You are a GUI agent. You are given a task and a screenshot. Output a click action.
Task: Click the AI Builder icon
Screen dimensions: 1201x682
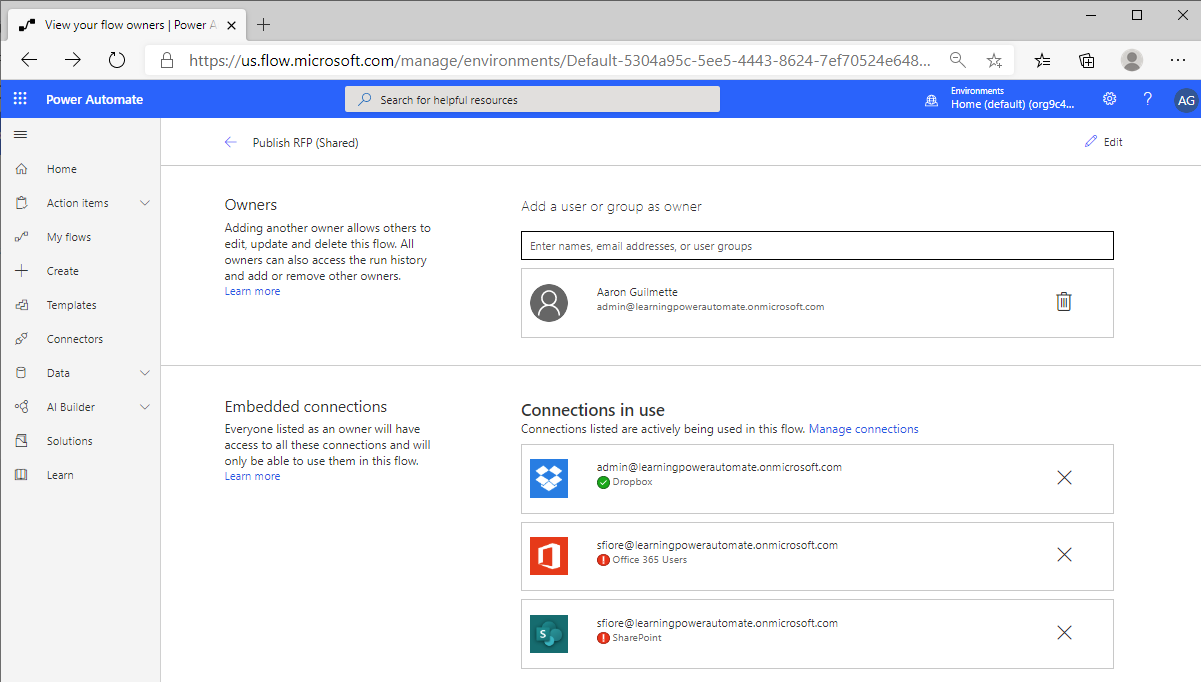coord(22,407)
